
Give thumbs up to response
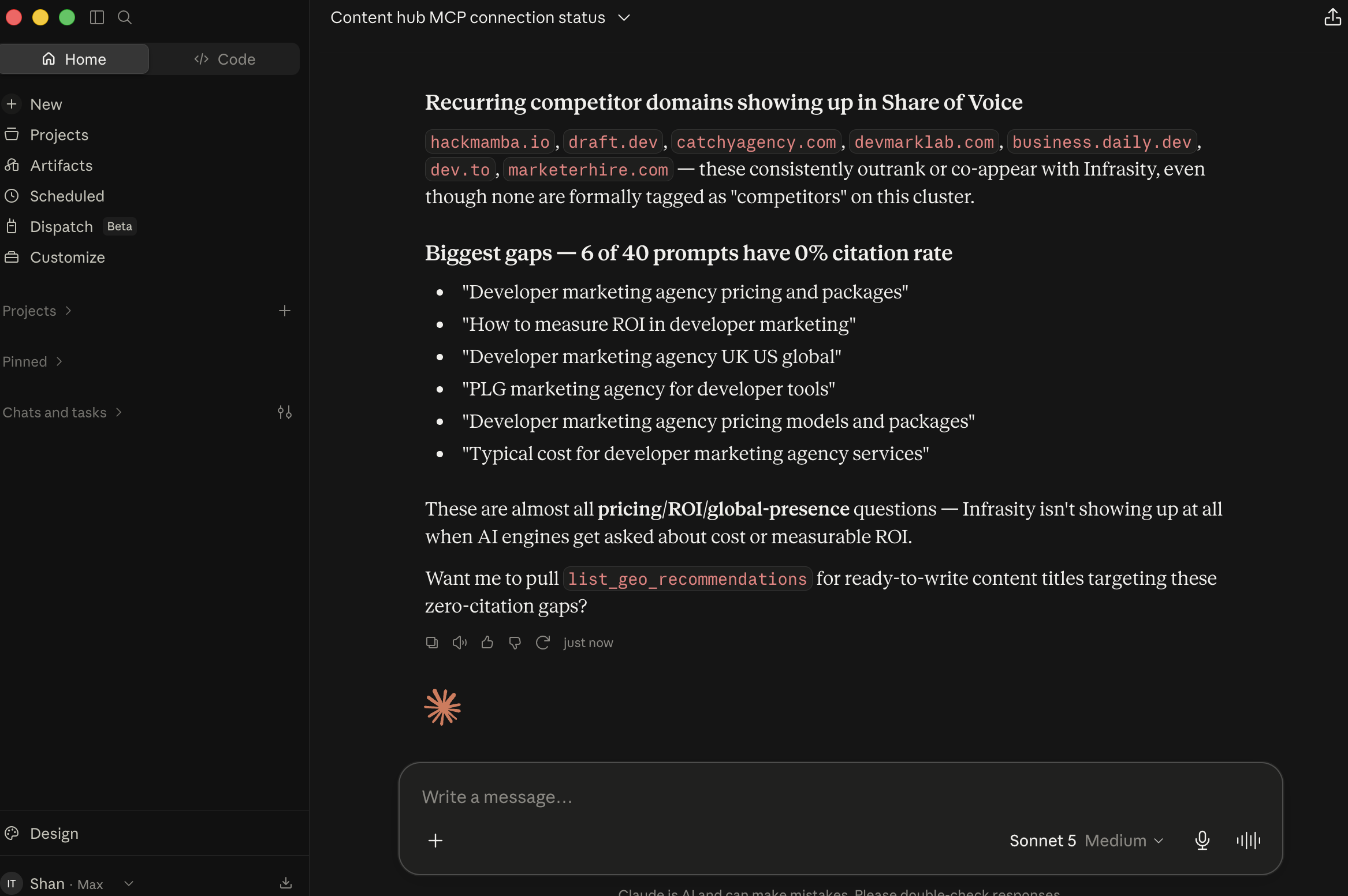tap(487, 642)
